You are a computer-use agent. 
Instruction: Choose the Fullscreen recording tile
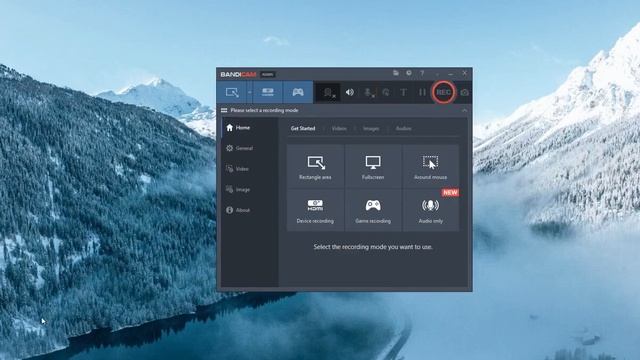click(373, 166)
